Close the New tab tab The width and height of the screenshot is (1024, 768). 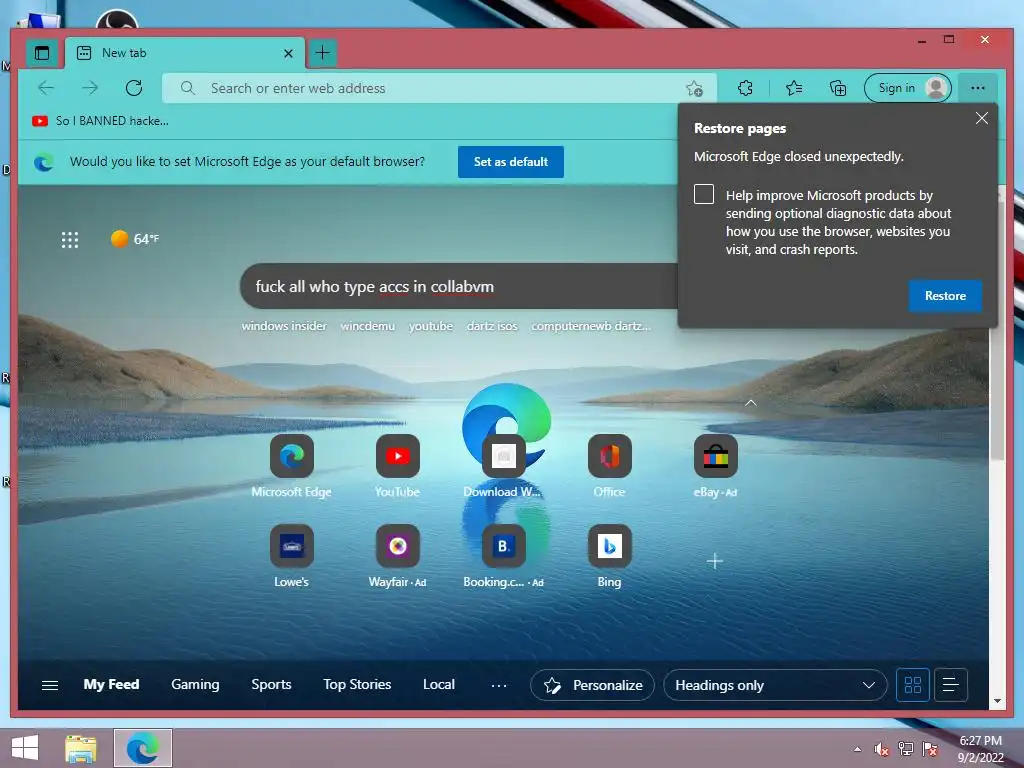[x=288, y=54]
